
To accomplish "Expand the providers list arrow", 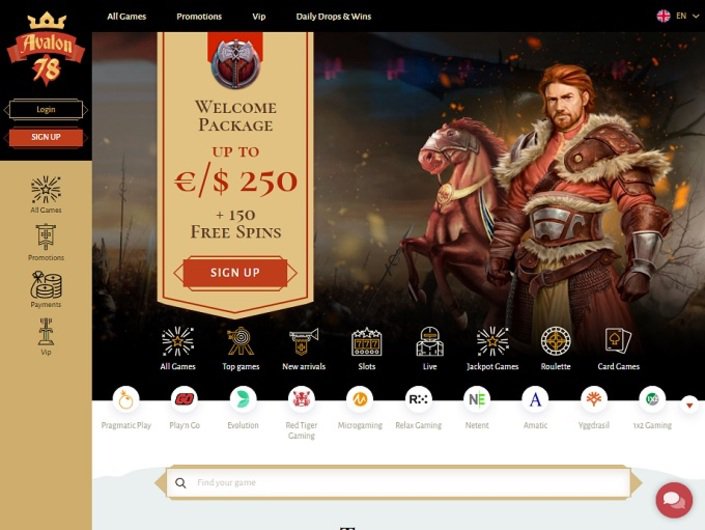I will (x=689, y=405).
